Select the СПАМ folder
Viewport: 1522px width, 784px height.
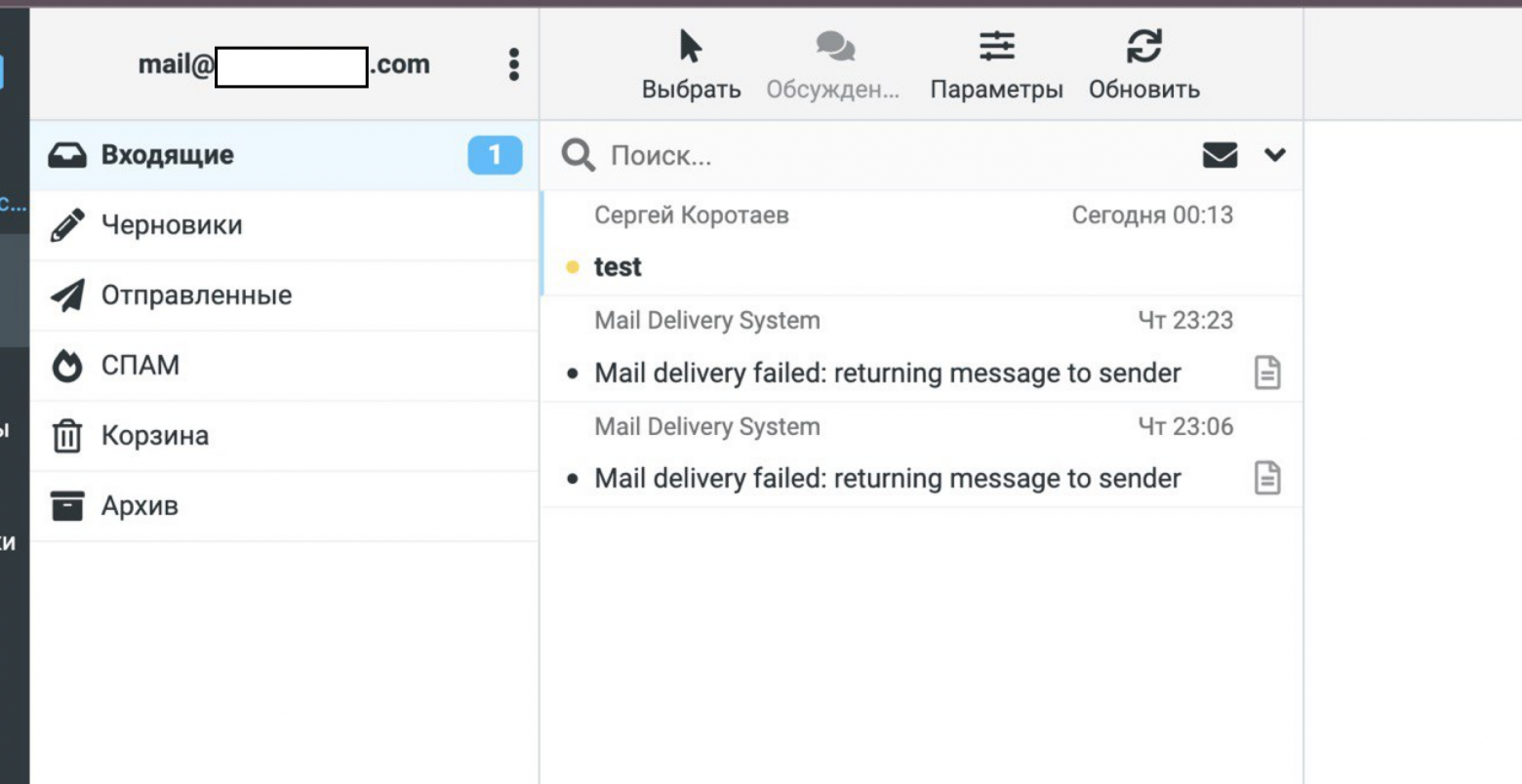tap(140, 366)
